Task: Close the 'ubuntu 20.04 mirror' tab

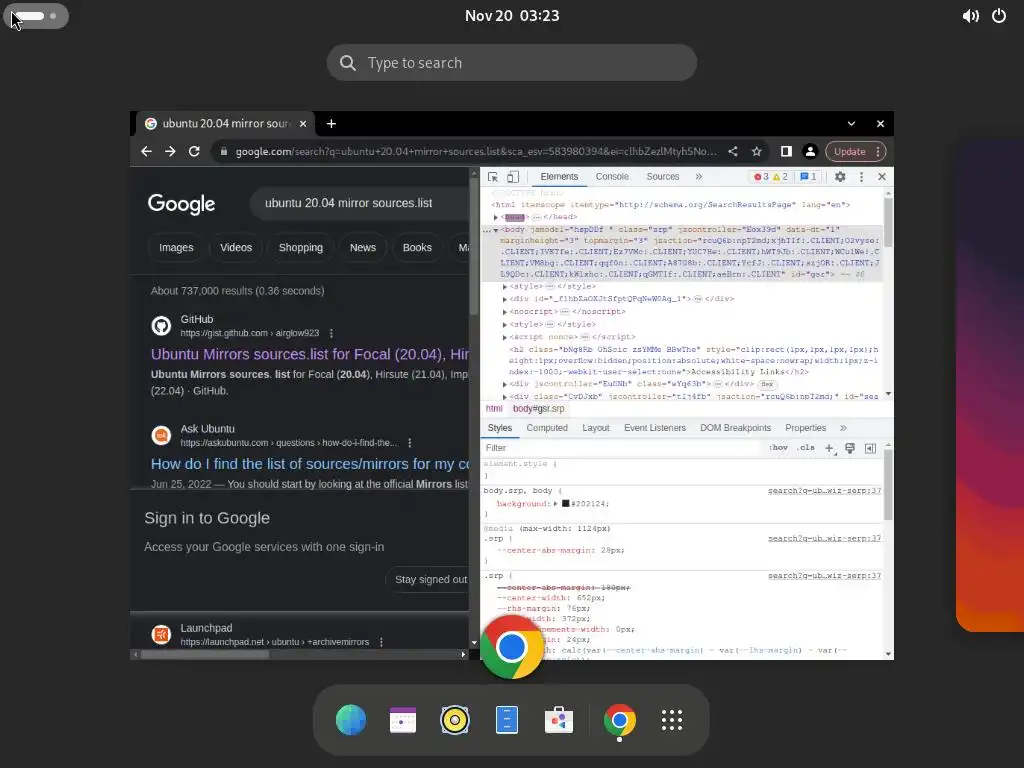Action: tap(303, 123)
